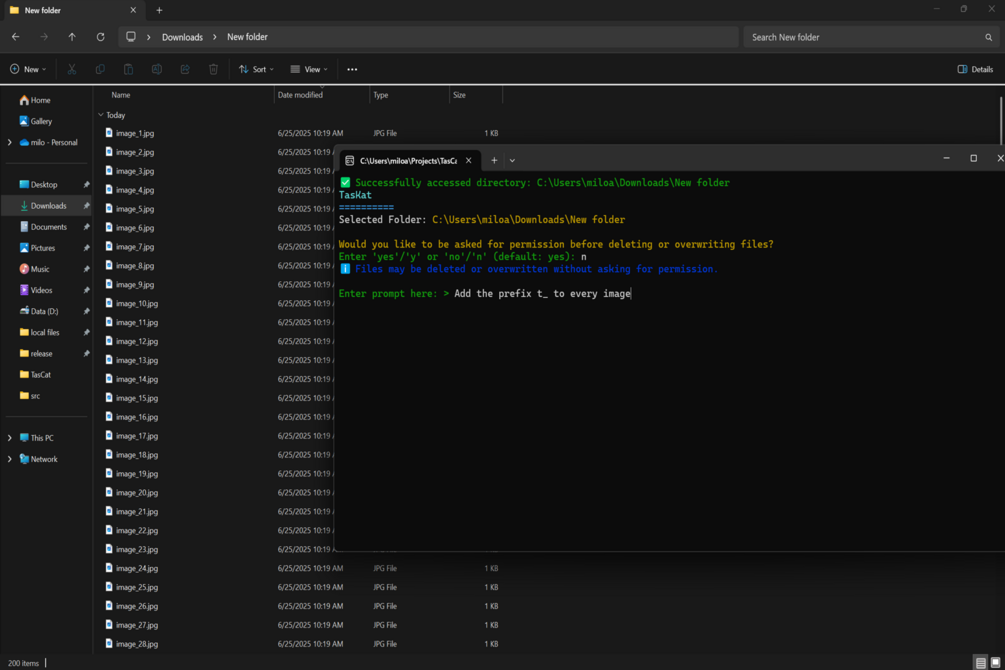This screenshot has width=1005, height=670.
Task: Open Videos in the sidebar
Action: [x=36, y=290]
